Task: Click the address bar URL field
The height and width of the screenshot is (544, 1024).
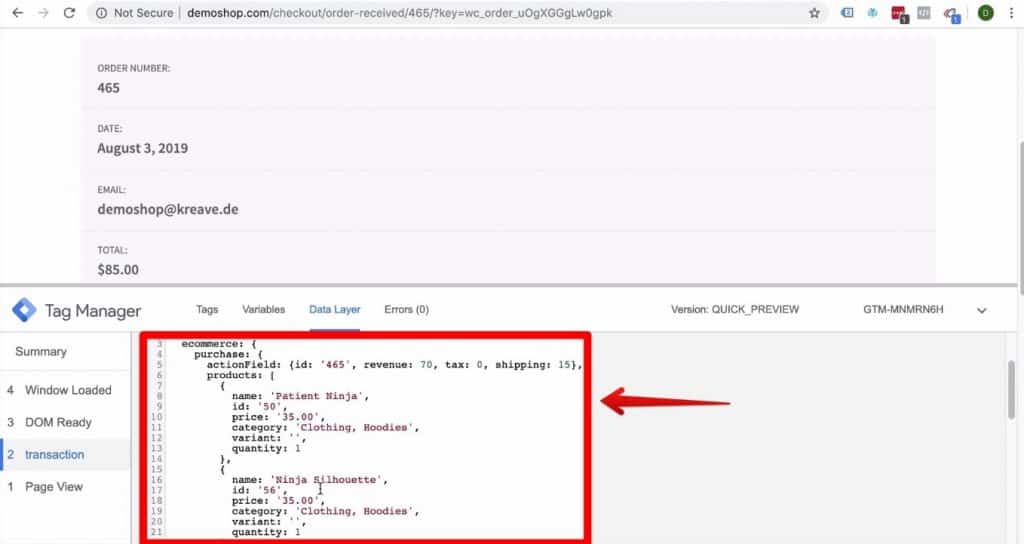Action: pos(450,13)
